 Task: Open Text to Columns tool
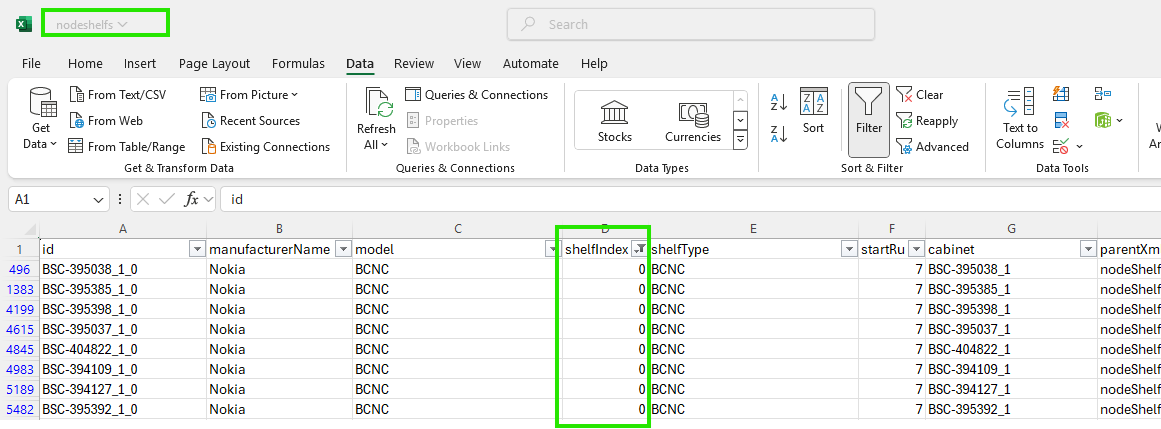(1019, 120)
